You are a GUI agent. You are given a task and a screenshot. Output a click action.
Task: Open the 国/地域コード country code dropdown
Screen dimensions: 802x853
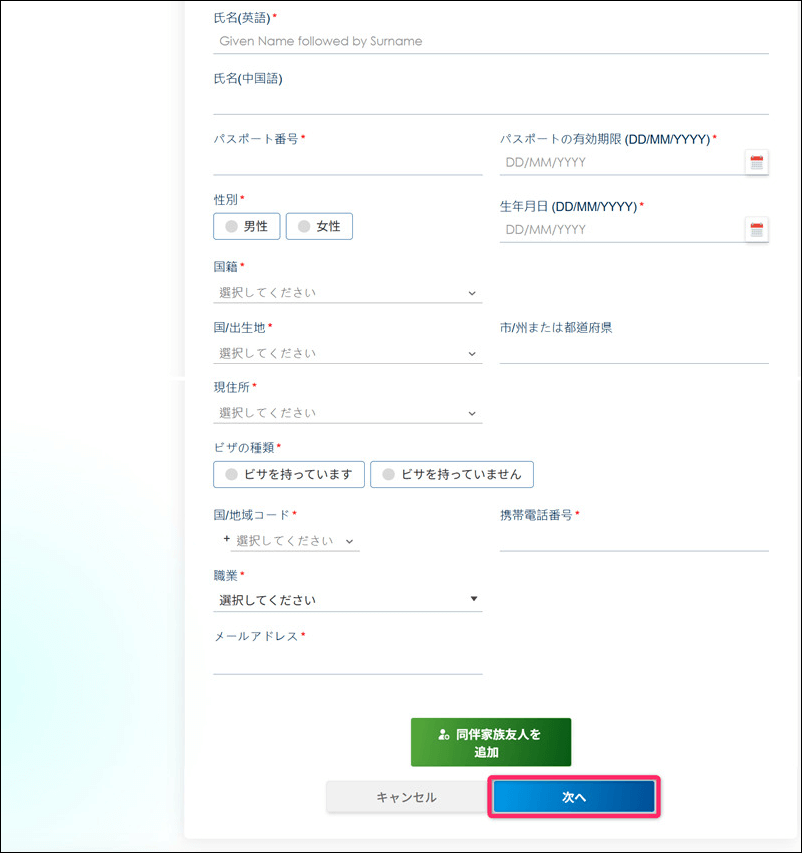(x=294, y=541)
